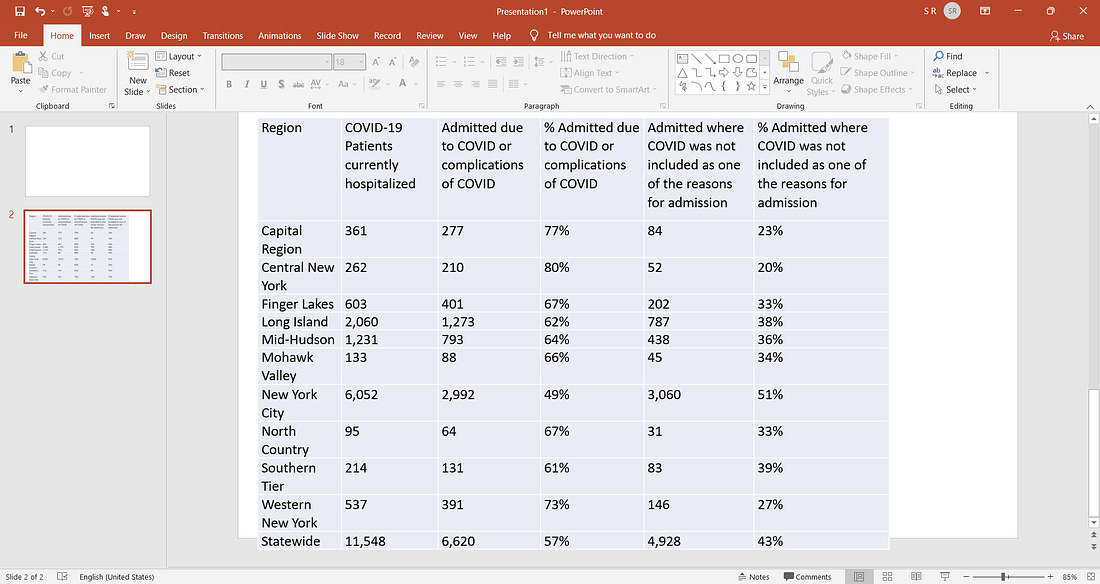The width and height of the screenshot is (1100, 584).
Task: Click the Paste clipboard icon
Action: [21, 62]
